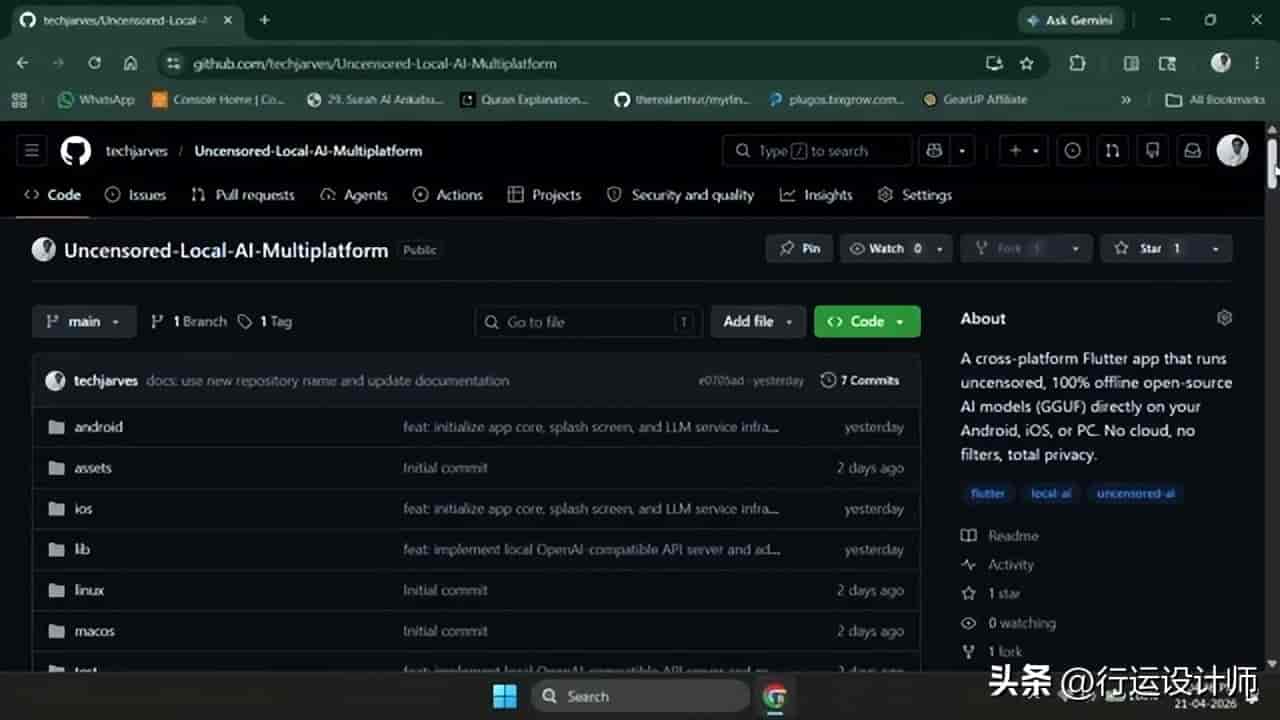The image size is (1280, 720).
Task: Go to the GitHub homepage via the Octocat logo
Action: 76,151
